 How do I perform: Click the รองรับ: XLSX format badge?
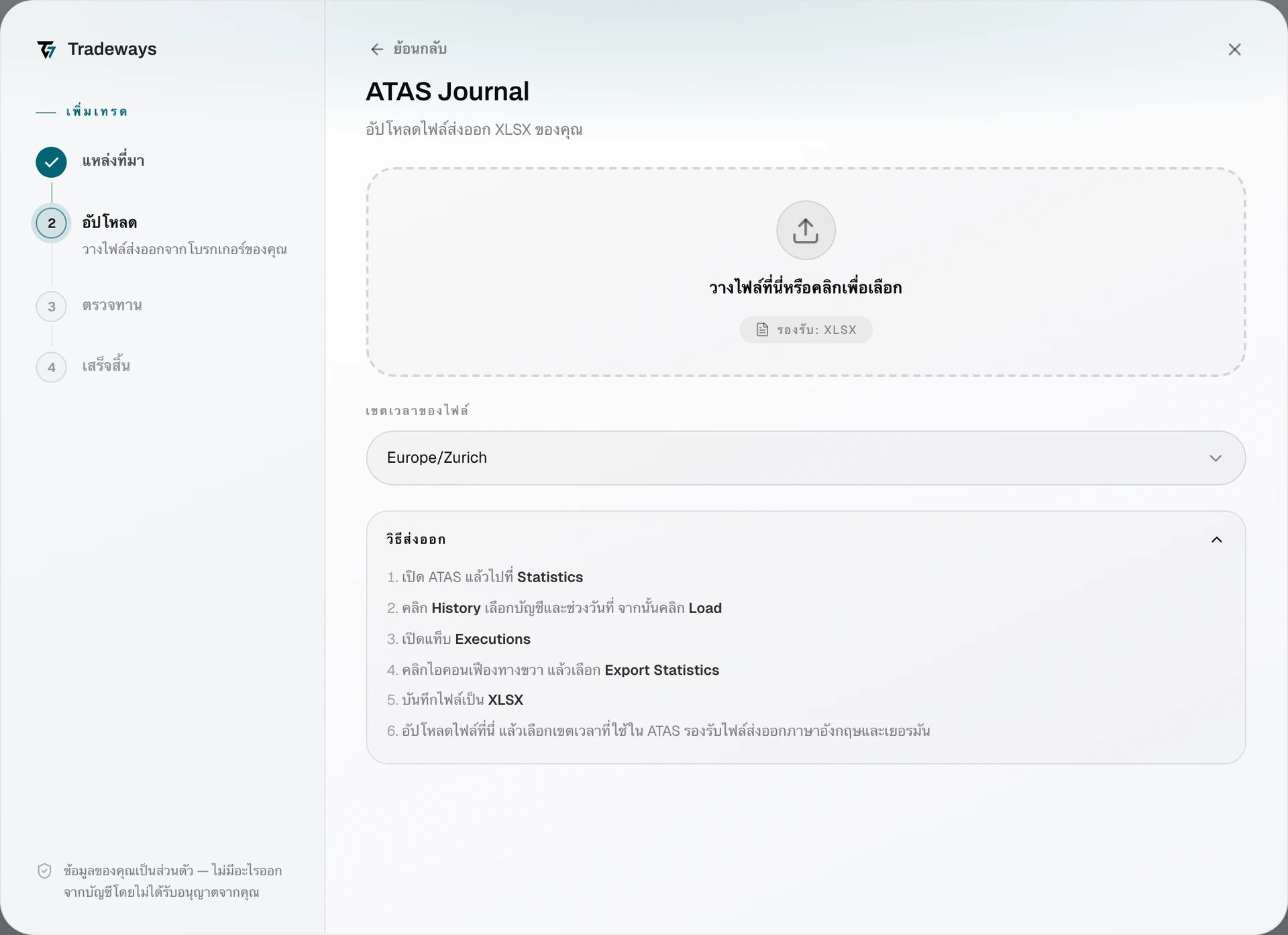(806, 330)
